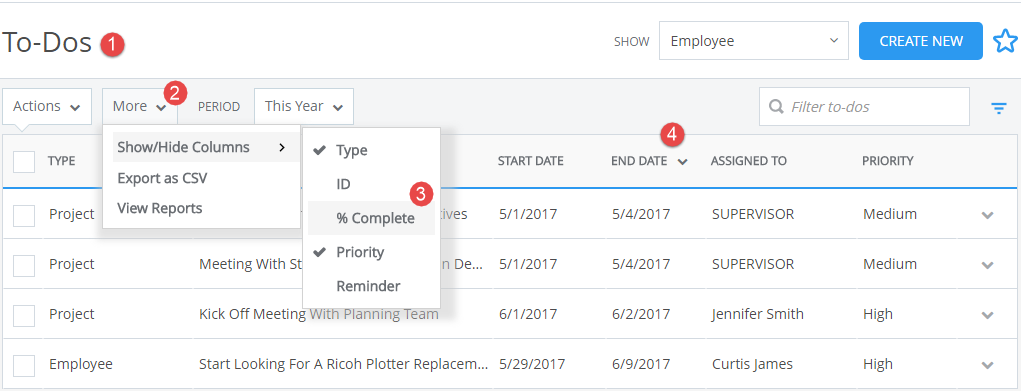Click the favorite star icon
Viewport: 1021px width, 391px height.
(1005, 41)
